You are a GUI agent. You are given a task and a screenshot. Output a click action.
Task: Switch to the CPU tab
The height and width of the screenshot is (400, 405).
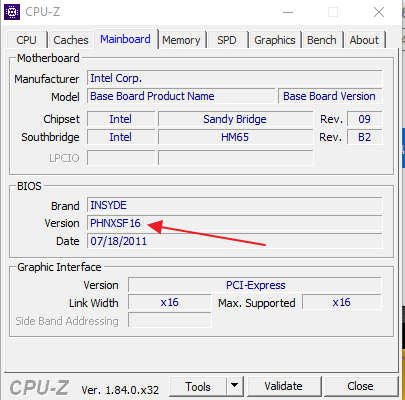26,40
